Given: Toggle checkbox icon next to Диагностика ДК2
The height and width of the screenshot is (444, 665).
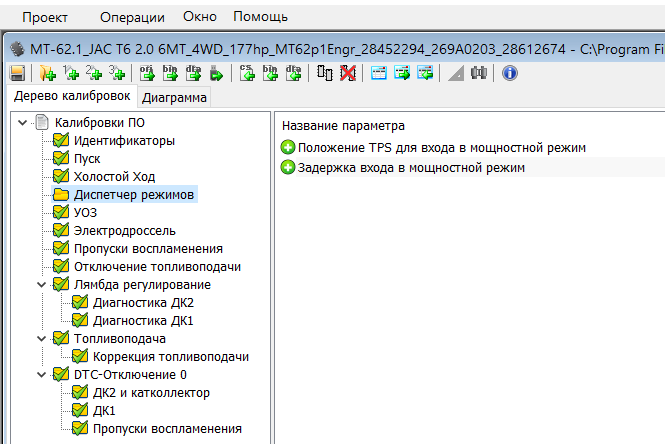Looking at the screenshot, I should coord(79,302).
